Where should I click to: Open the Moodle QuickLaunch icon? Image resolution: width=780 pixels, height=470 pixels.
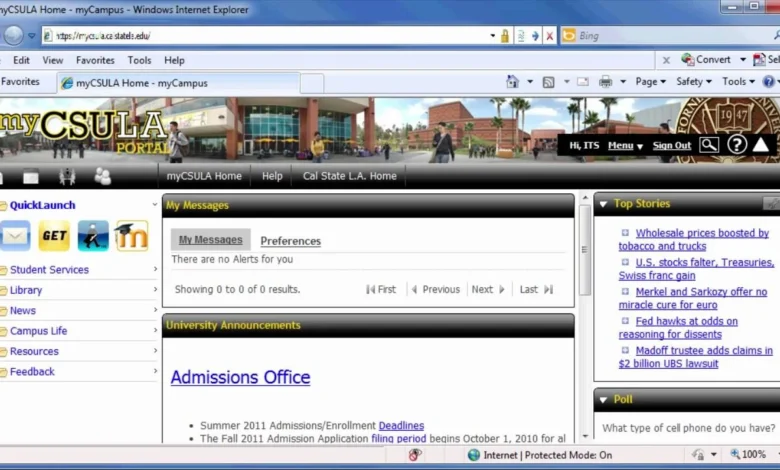(132, 236)
